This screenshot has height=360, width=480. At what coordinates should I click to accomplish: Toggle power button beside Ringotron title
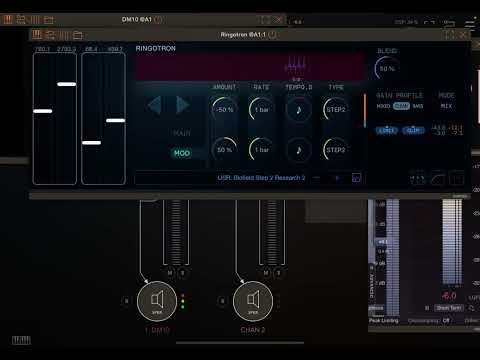[x=272, y=34]
